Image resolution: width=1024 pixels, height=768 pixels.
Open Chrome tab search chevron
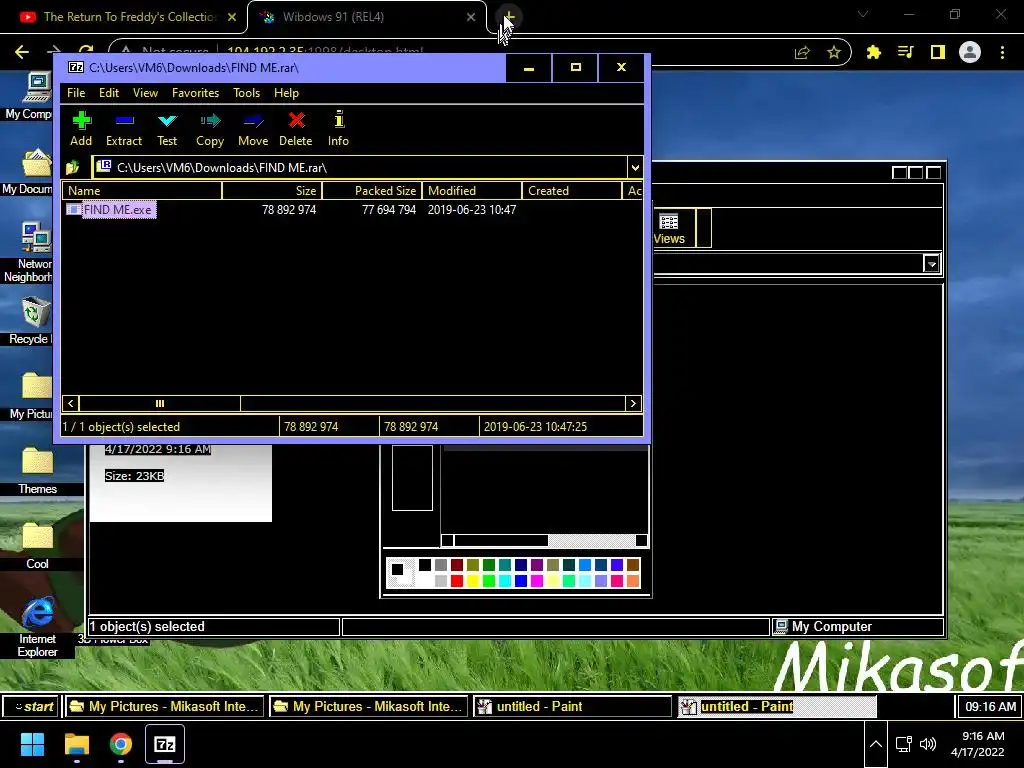863,14
